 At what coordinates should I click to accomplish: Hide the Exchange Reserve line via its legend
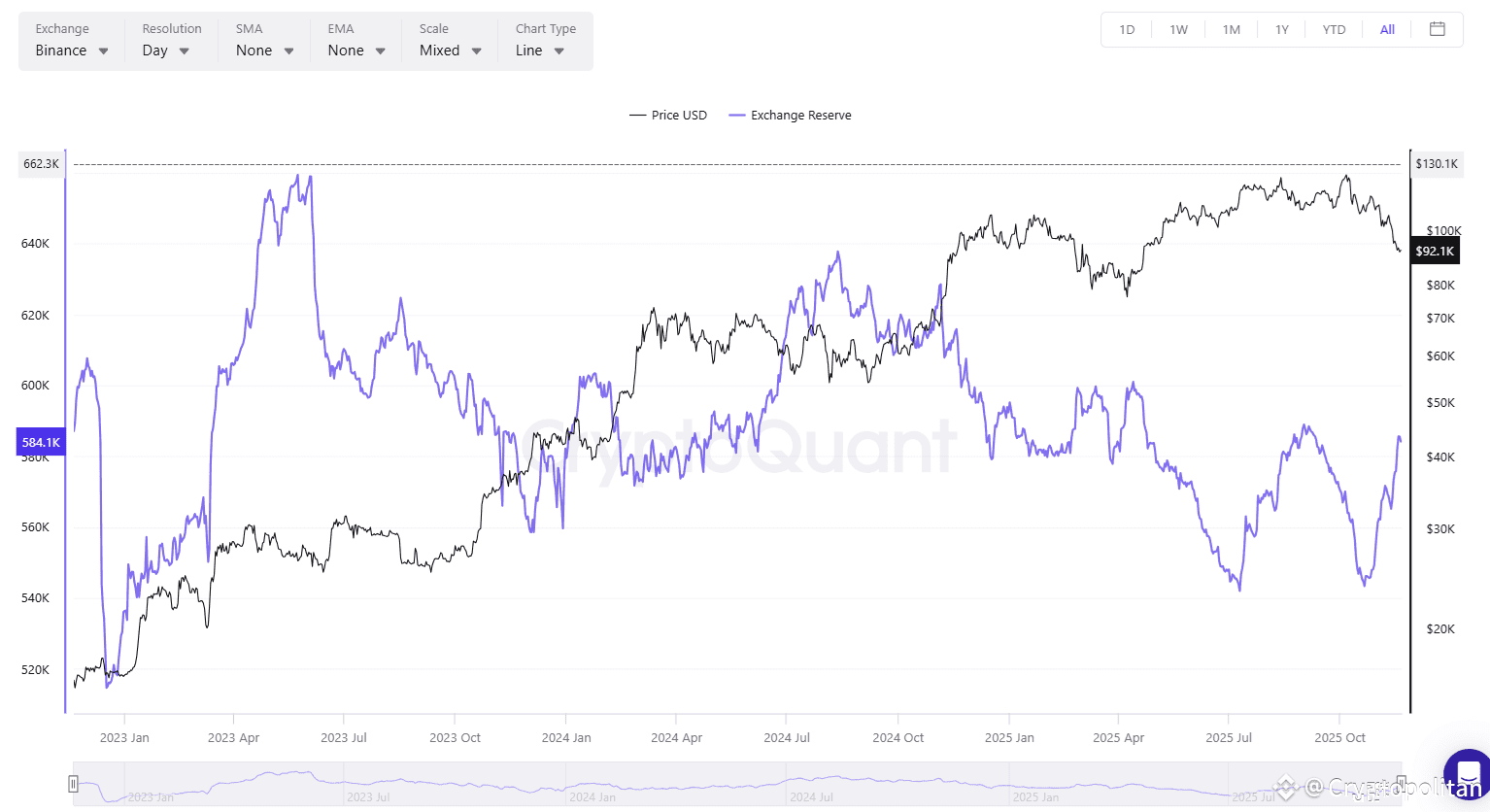coord(790,115)
